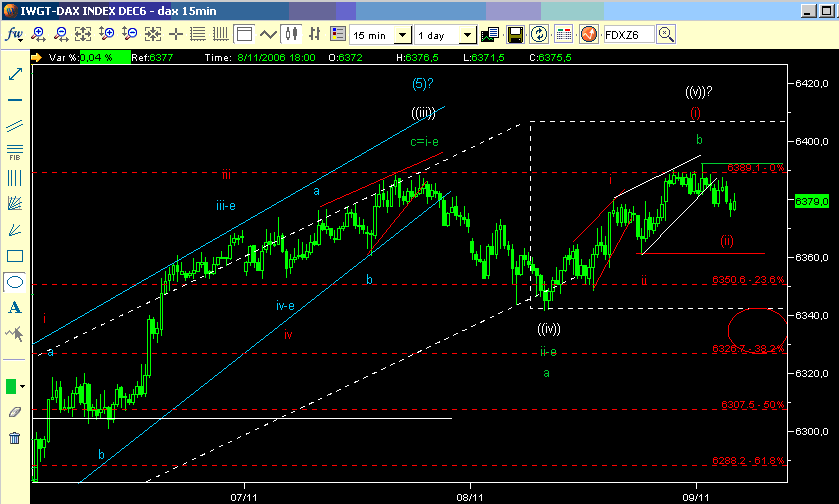Click the L:6371,5 low value
Image resolution: width=839 pixels, height=504 pixels.
[484, 57]
